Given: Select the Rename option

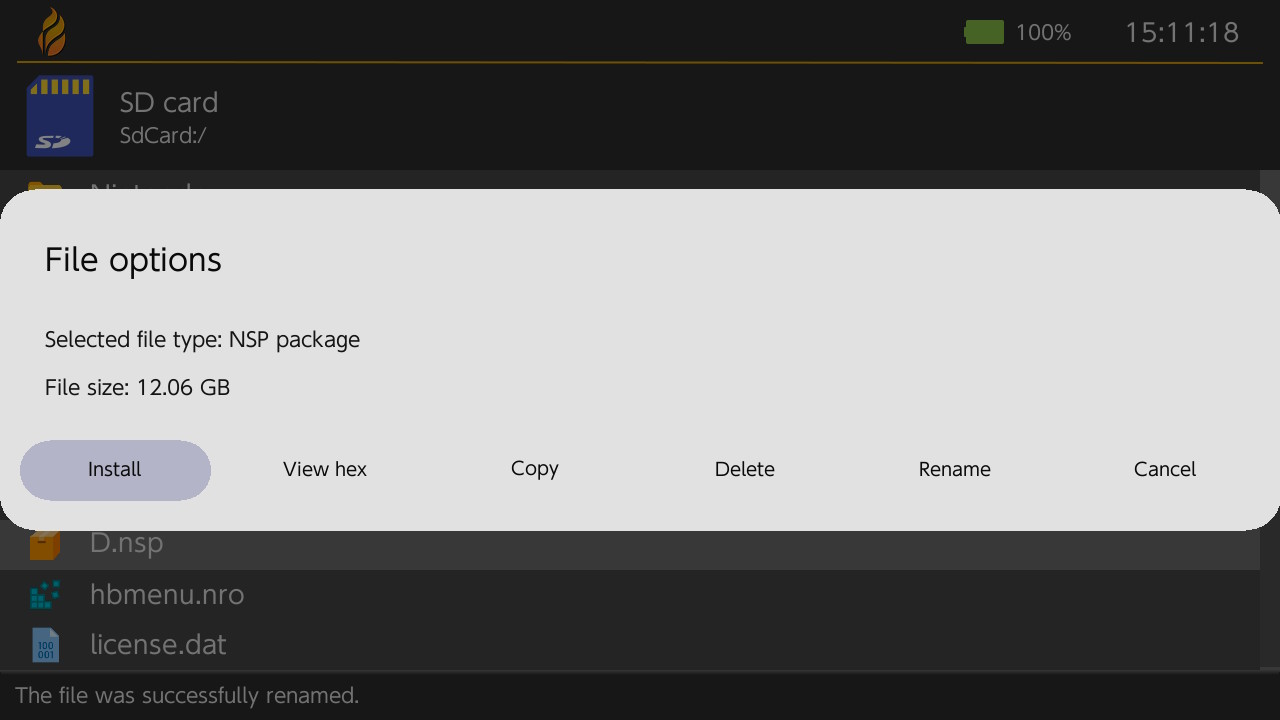Looking at the screenshot, I should pyautogui.click(x=955, y=470).
